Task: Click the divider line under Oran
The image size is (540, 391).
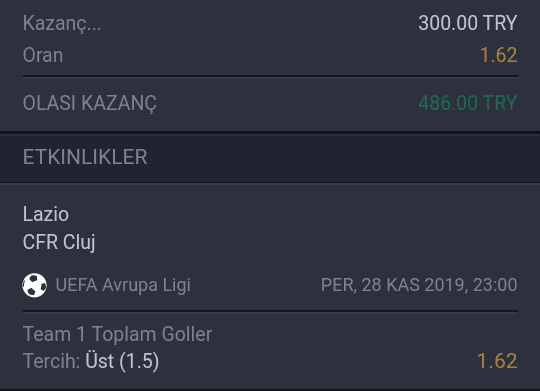Action: pyautogui.click(x=270, y=76)
